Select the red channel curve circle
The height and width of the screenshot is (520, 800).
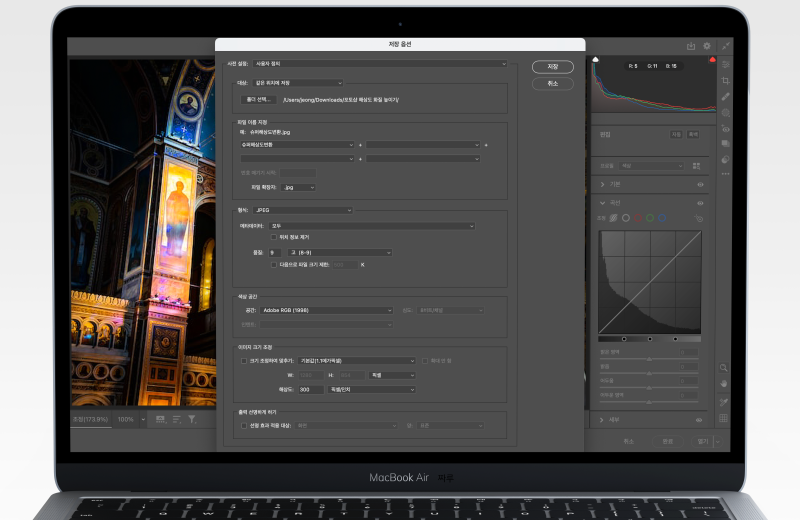coord(638,218)
